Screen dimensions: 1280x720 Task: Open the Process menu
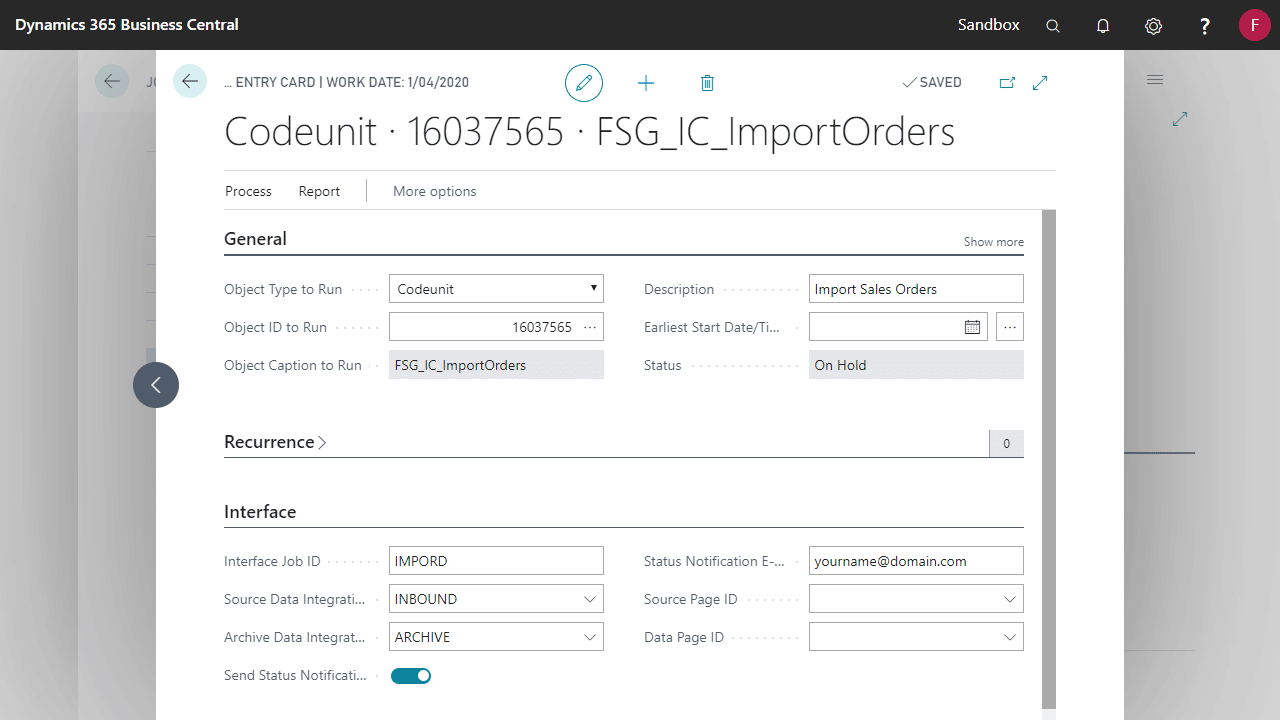248,191
